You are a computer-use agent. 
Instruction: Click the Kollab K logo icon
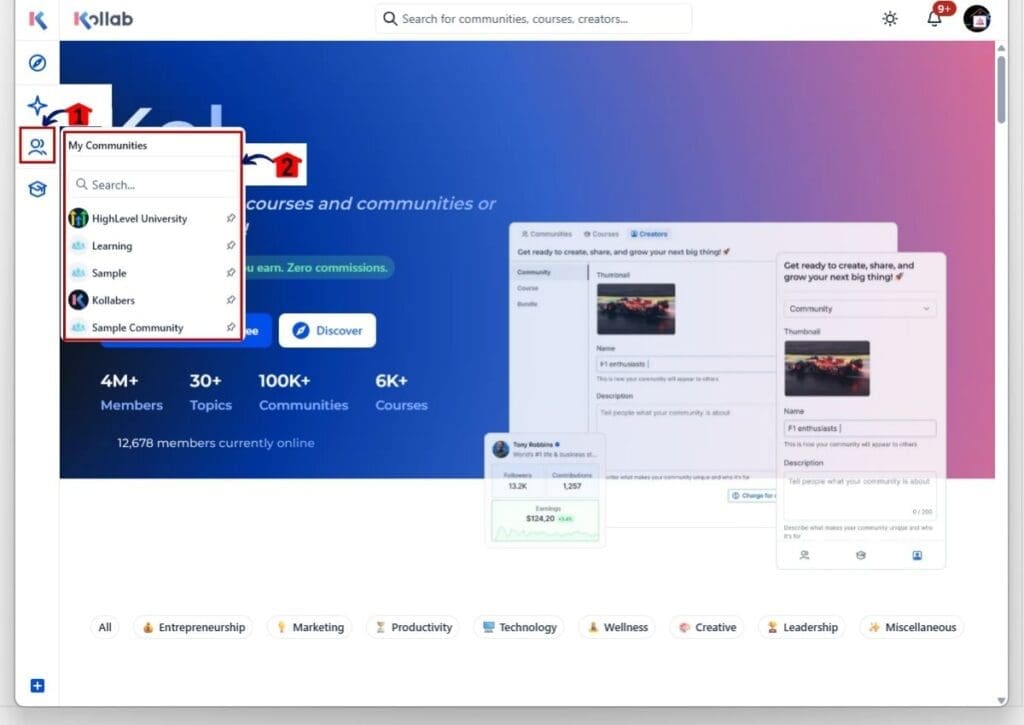(x=37, y=19)
